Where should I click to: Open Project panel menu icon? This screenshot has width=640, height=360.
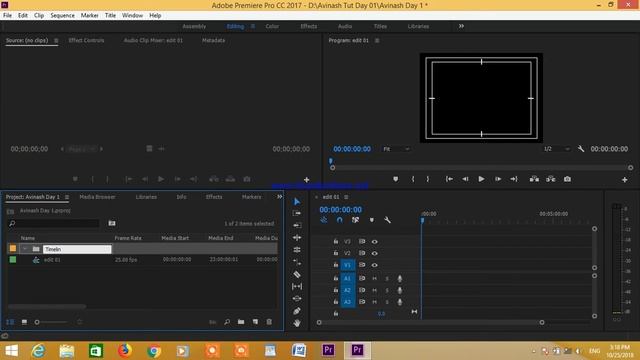pos(67,197)
